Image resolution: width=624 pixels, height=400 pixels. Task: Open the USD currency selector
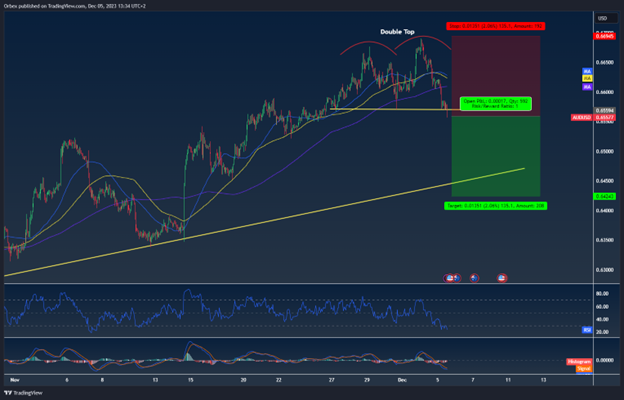[602, 18]
